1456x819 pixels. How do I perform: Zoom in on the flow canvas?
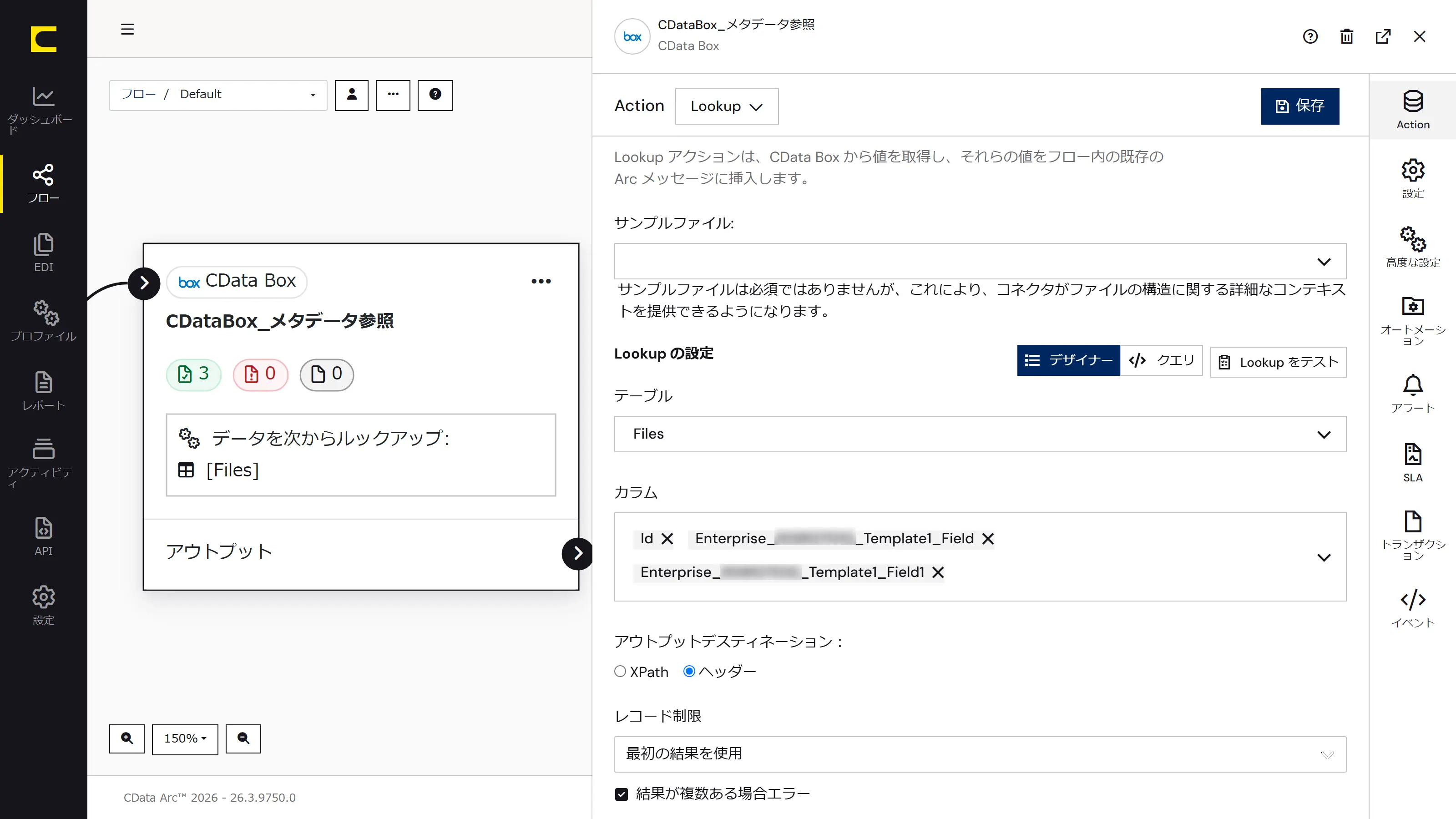[127, 739]
